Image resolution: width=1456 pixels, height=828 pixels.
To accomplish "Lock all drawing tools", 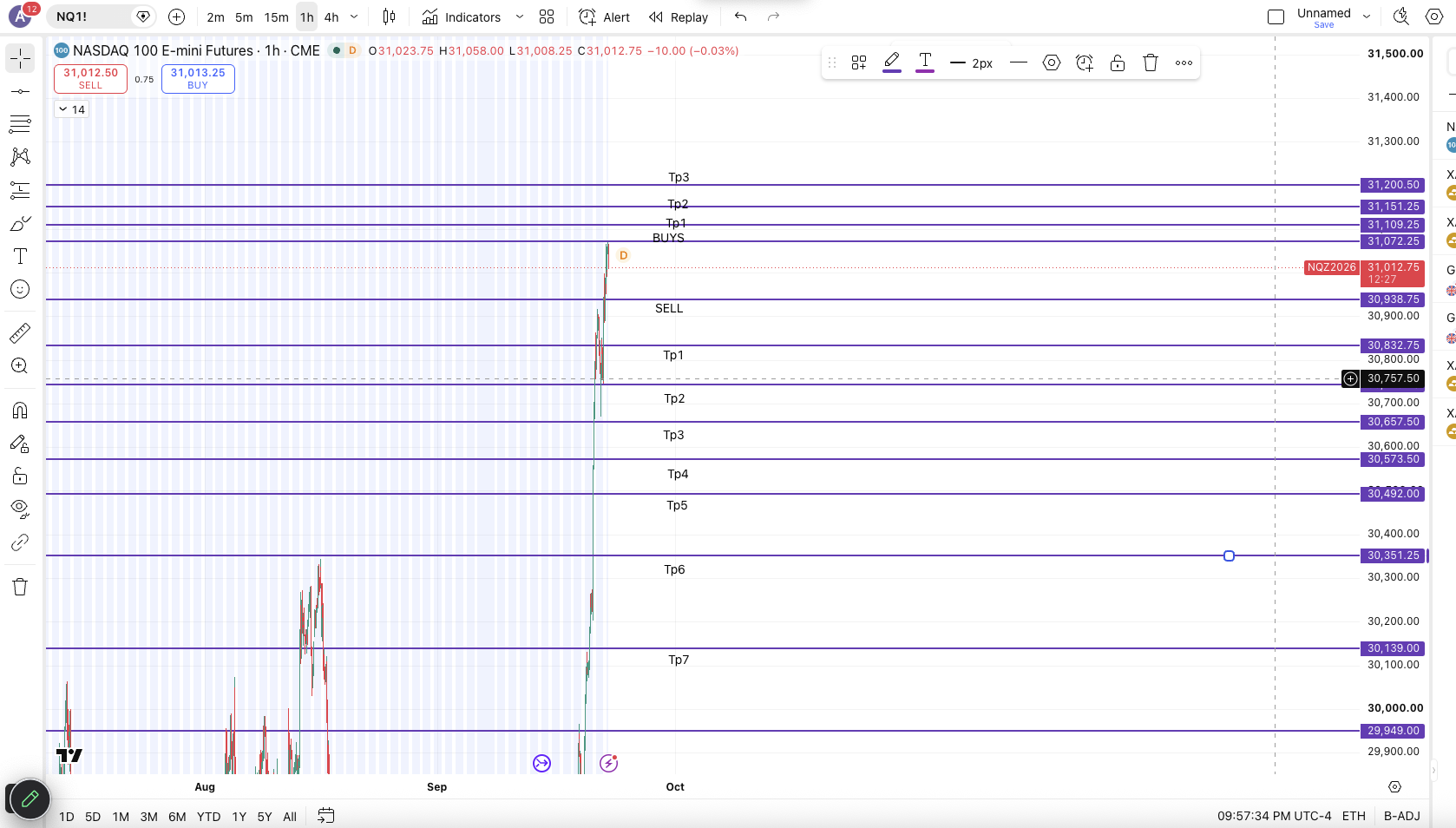I will tap(20, 476).
